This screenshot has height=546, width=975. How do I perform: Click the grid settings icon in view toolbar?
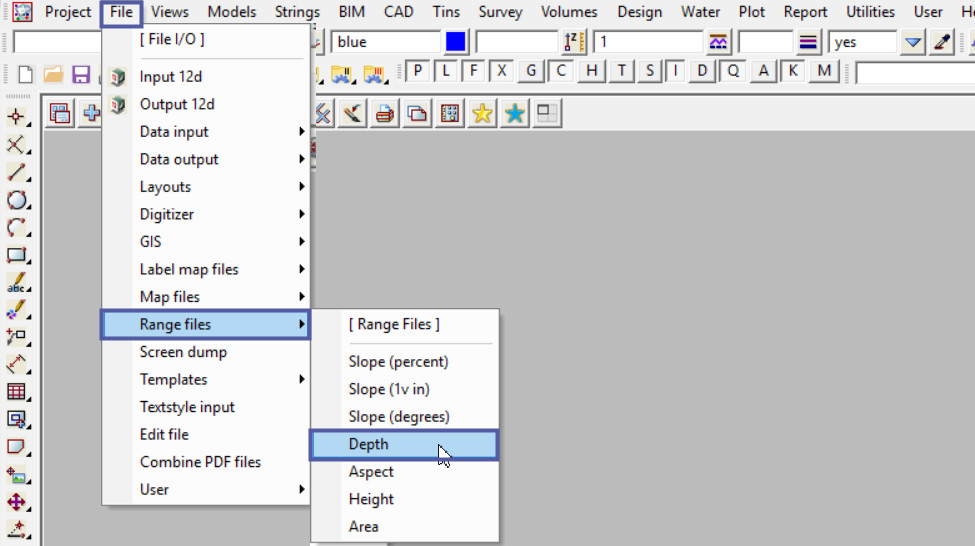point(450,113)
